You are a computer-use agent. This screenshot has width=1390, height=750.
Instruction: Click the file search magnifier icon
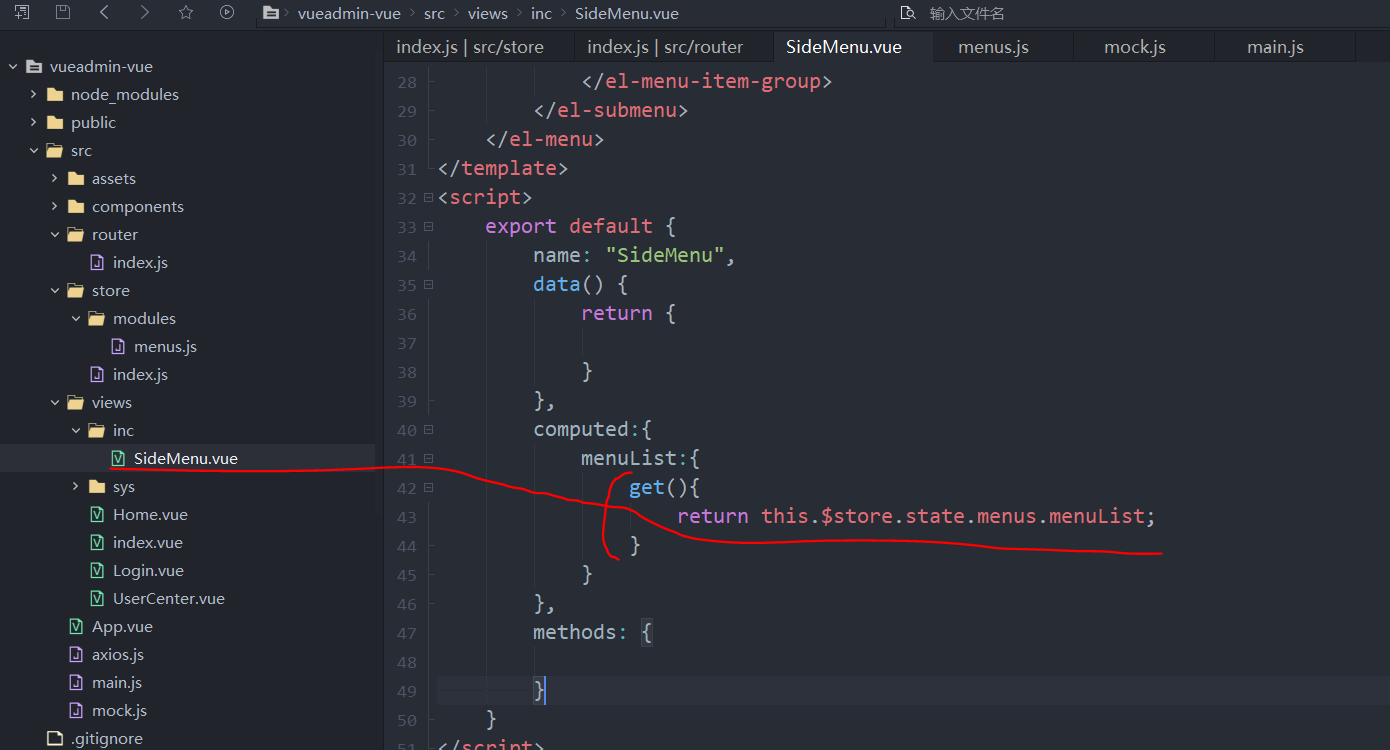pos(907,13)
